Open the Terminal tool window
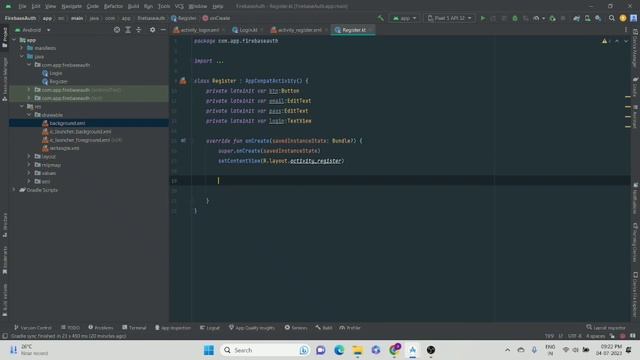This screenshot has width=640, height=360. (134, 328)
